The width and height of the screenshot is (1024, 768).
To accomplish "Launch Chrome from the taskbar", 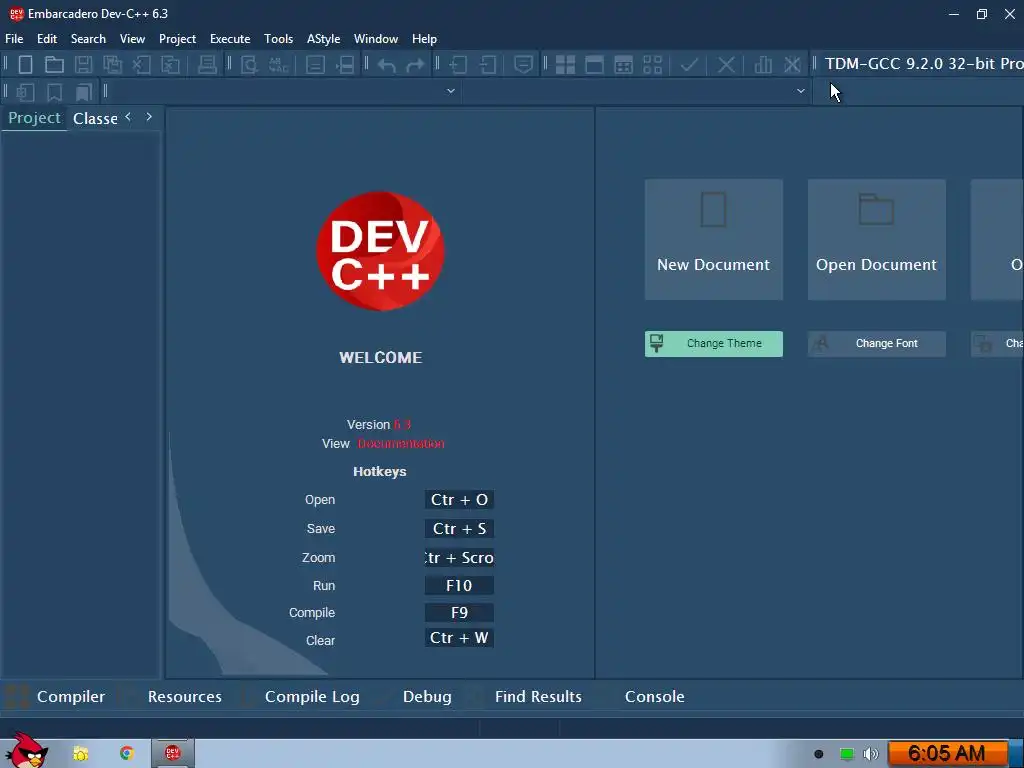I will pos(127,754).
